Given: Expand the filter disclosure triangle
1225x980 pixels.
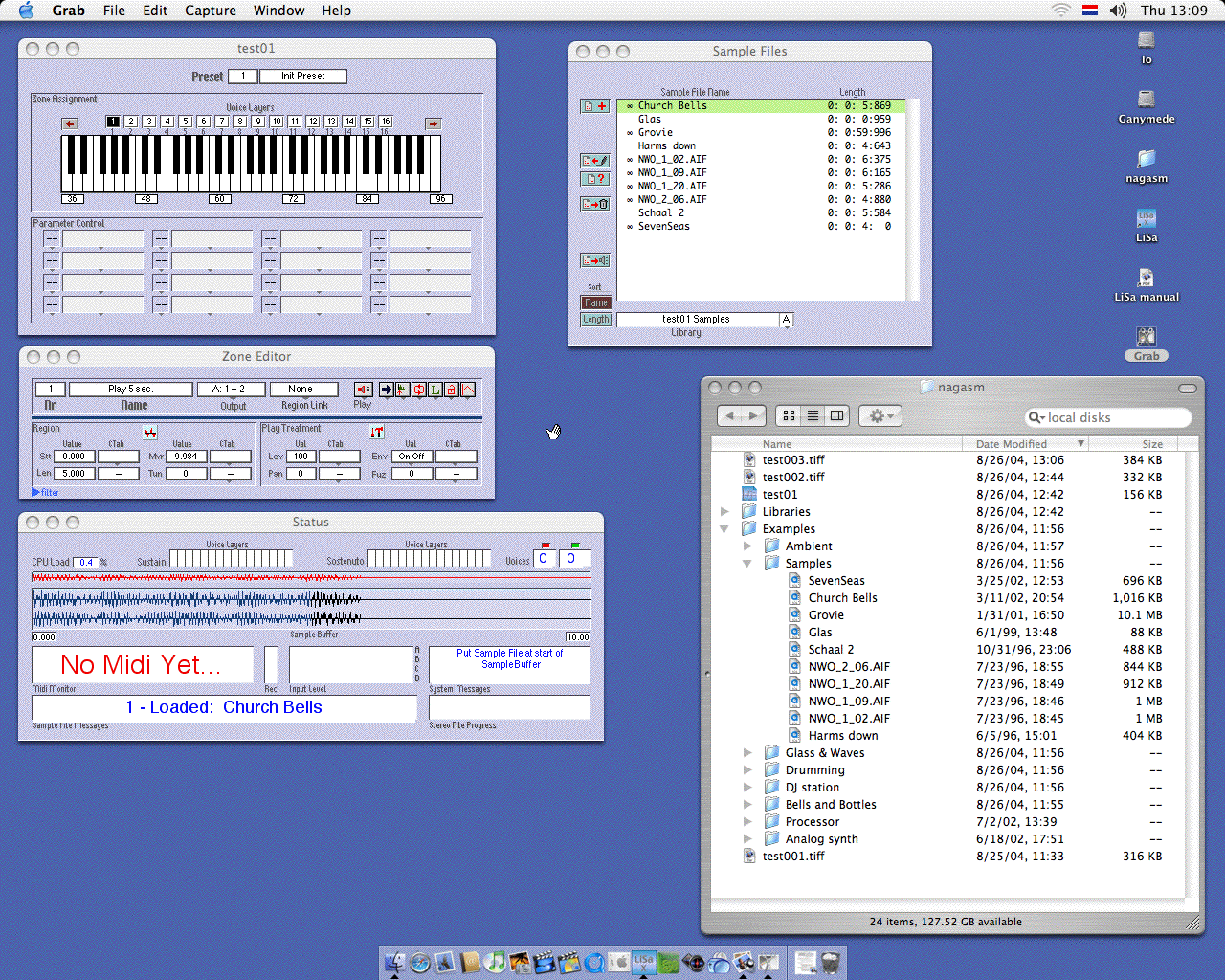Looking at the screenshot, I should (36, 492).
